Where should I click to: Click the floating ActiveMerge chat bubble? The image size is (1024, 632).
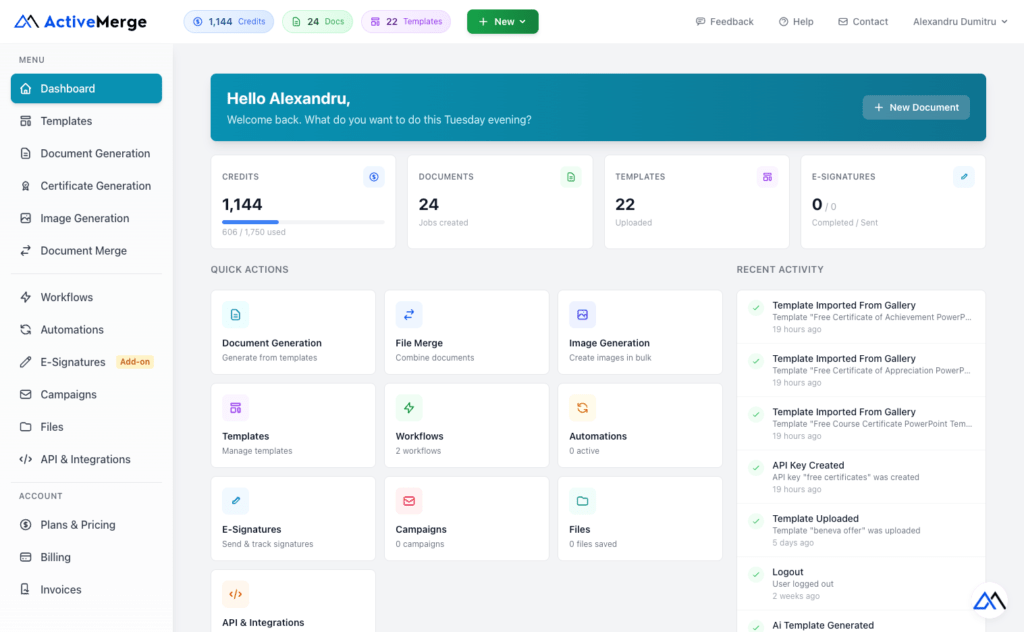click(x=989, y=600)
